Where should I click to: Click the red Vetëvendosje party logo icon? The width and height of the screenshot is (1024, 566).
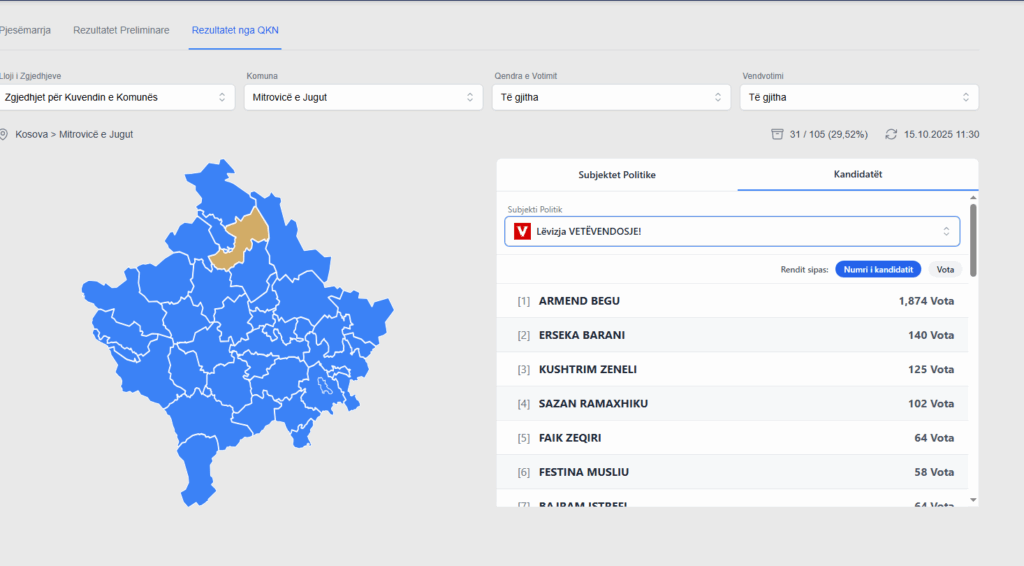click(x=521, y=232)
